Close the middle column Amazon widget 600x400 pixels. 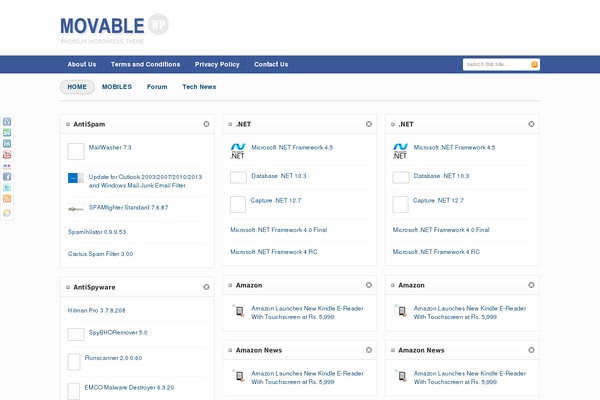[369, 285]
